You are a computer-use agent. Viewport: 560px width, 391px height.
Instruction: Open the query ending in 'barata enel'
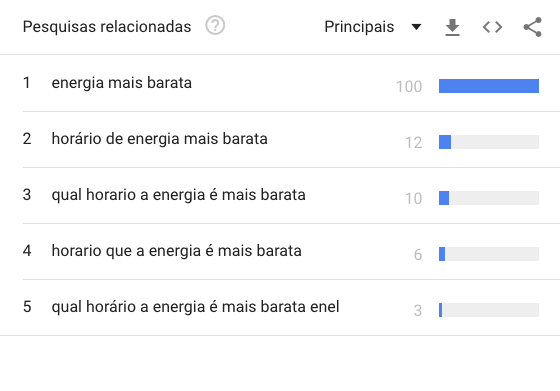pos(195,307)
